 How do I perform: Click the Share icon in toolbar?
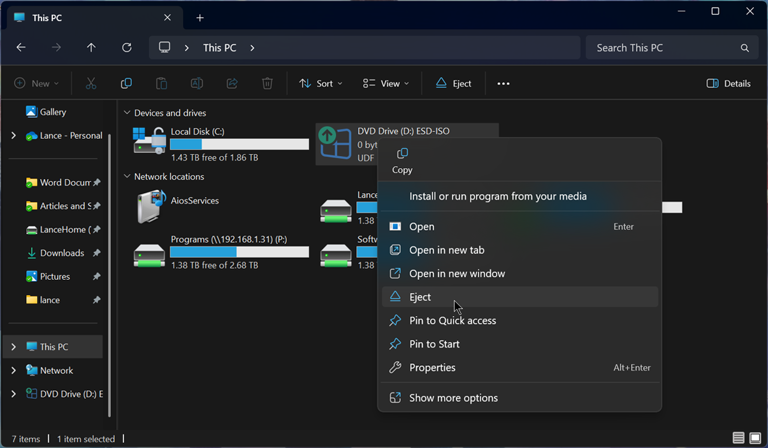click(232, 83)
